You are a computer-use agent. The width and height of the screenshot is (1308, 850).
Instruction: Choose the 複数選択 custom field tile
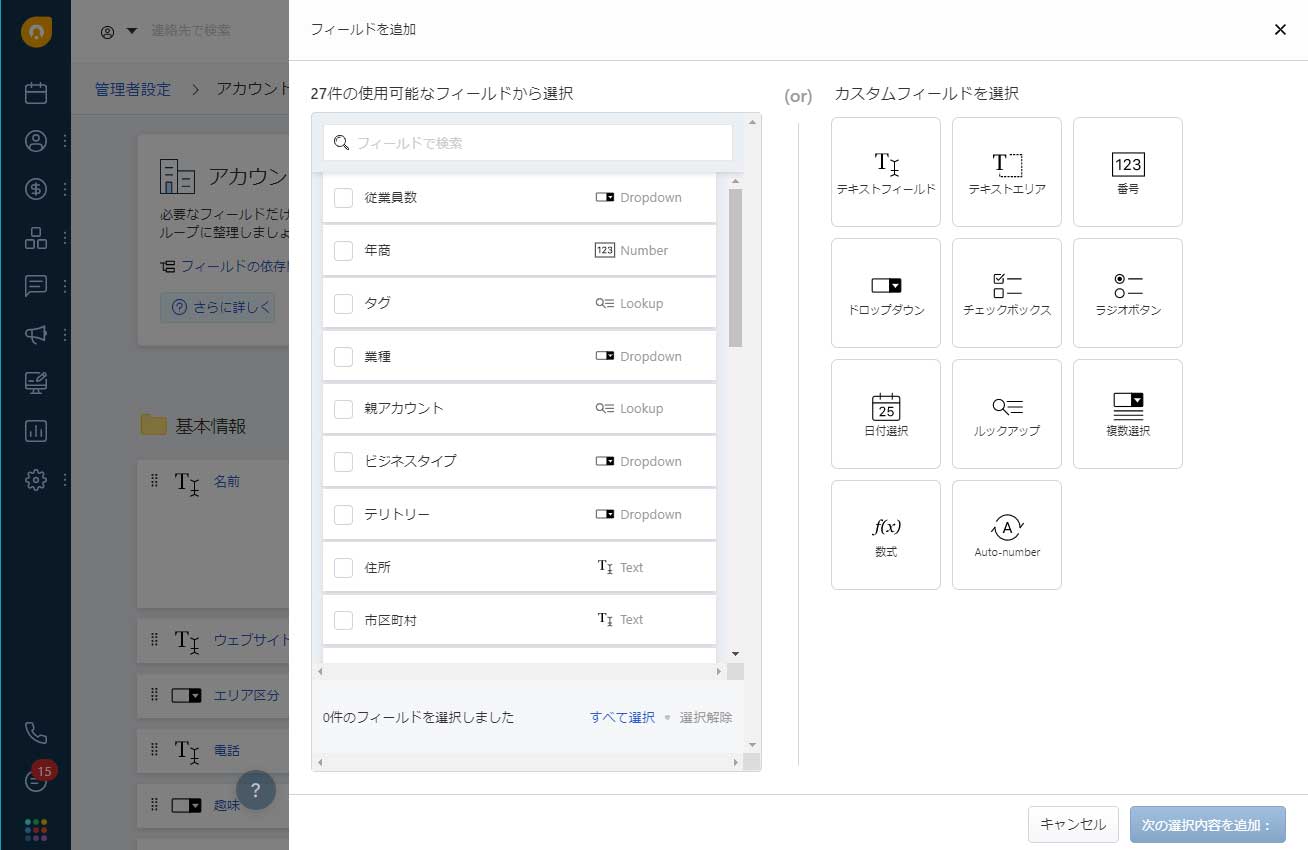pos(1128,414)
